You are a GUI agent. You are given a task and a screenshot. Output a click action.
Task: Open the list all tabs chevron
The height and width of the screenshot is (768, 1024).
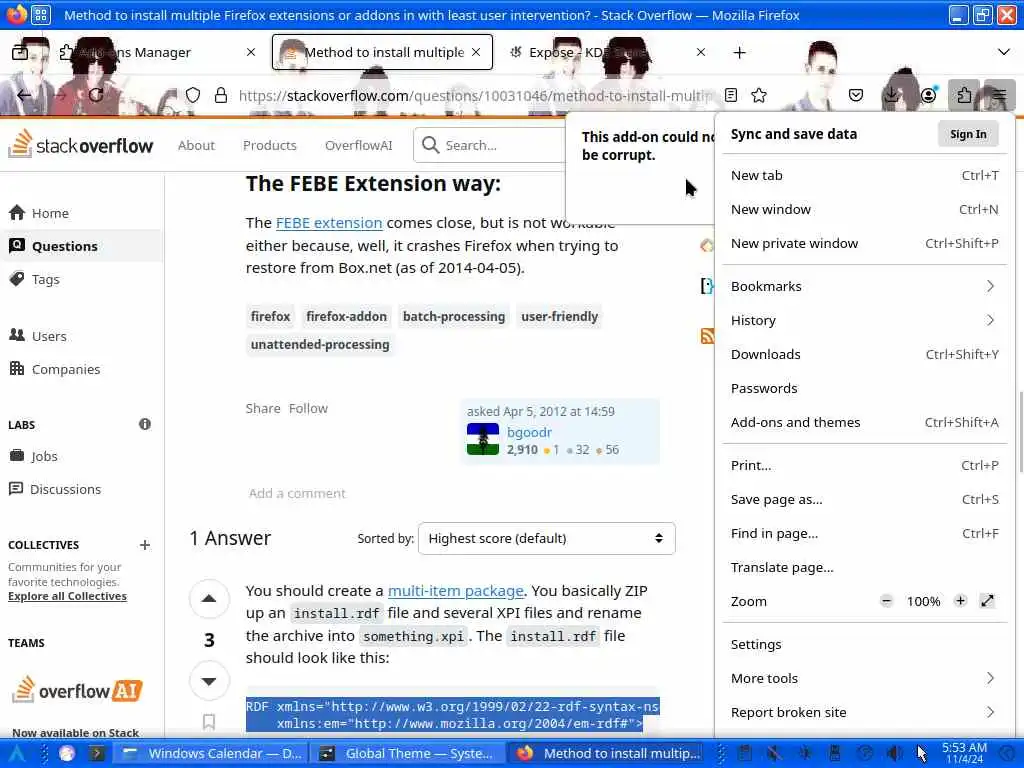[1004, 52]
